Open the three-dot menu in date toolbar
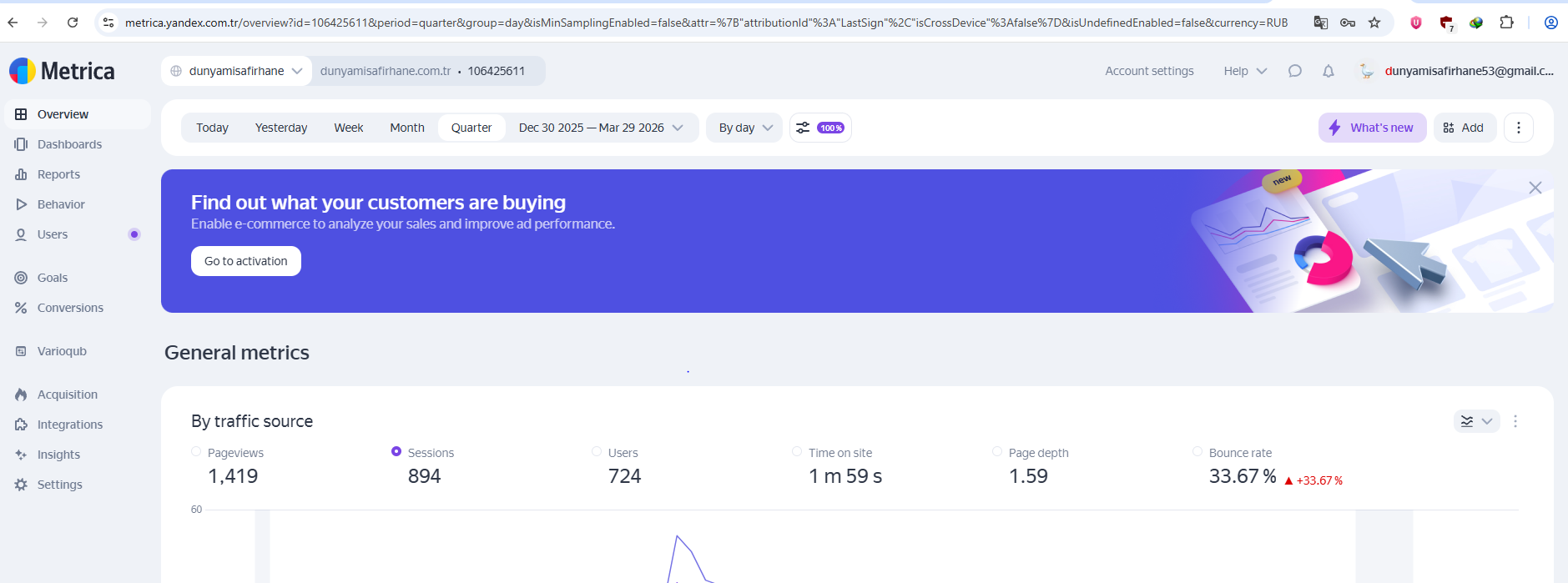1568x583 pixels. coord(1519,128)
